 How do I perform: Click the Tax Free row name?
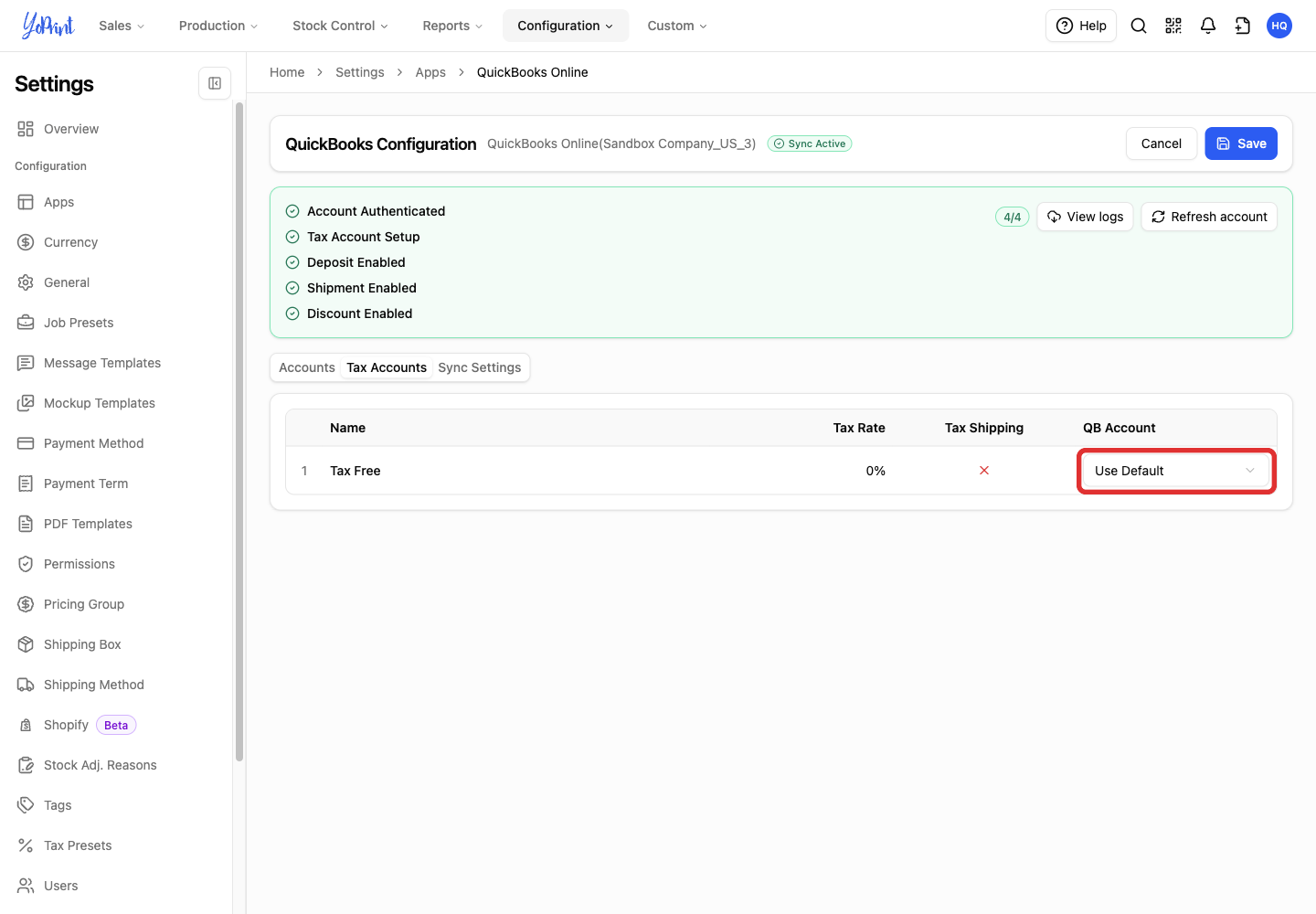pyautogui.click(x=356, y=471)
